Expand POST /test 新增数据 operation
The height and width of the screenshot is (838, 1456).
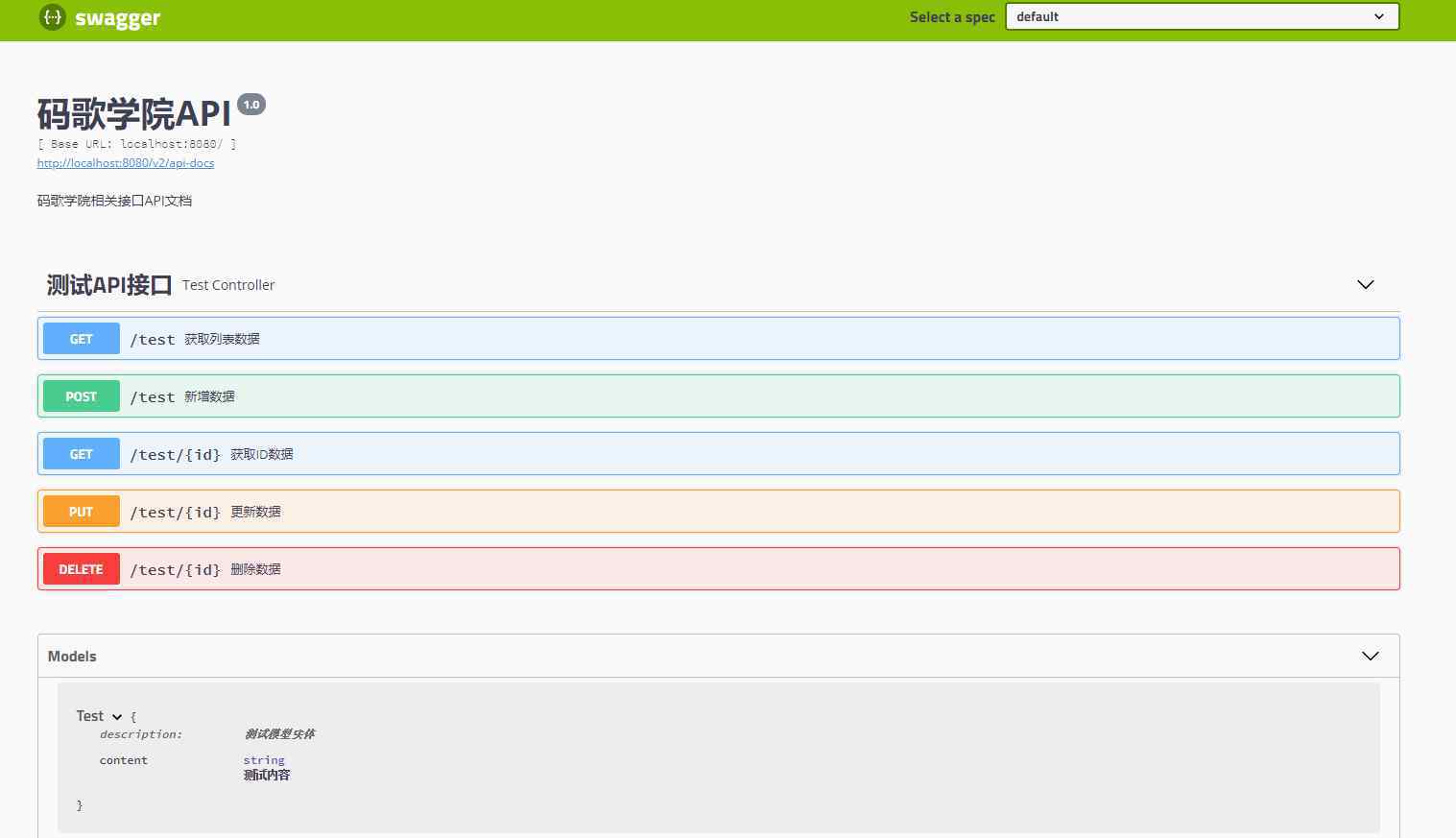pos(718,396)
